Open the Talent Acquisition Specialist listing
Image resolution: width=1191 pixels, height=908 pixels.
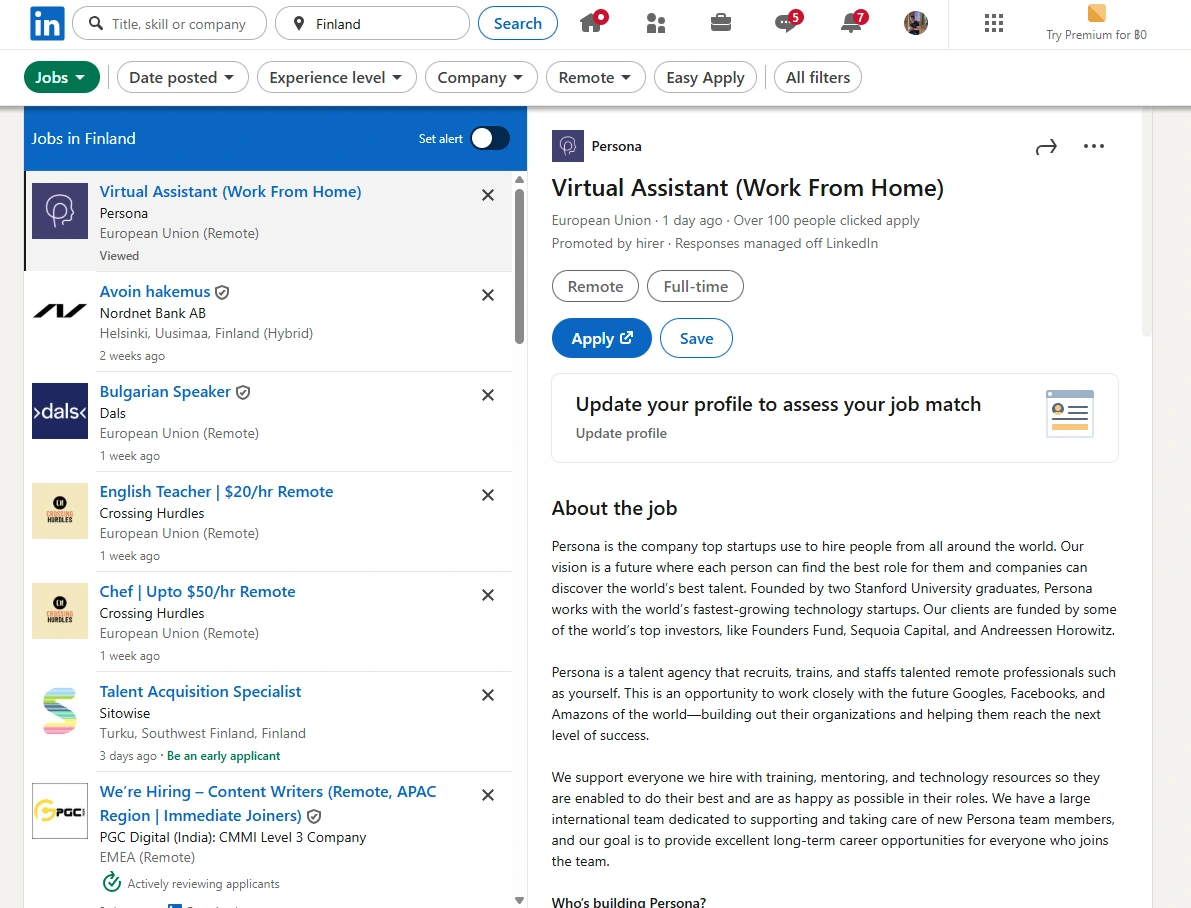coord(201,691)
